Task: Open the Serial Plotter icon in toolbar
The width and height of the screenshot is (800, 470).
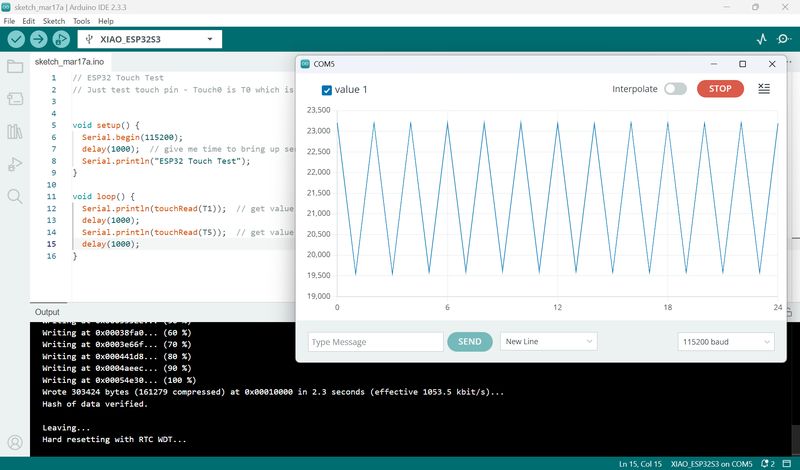Action: pyautogui.click(x=762, y=39)
